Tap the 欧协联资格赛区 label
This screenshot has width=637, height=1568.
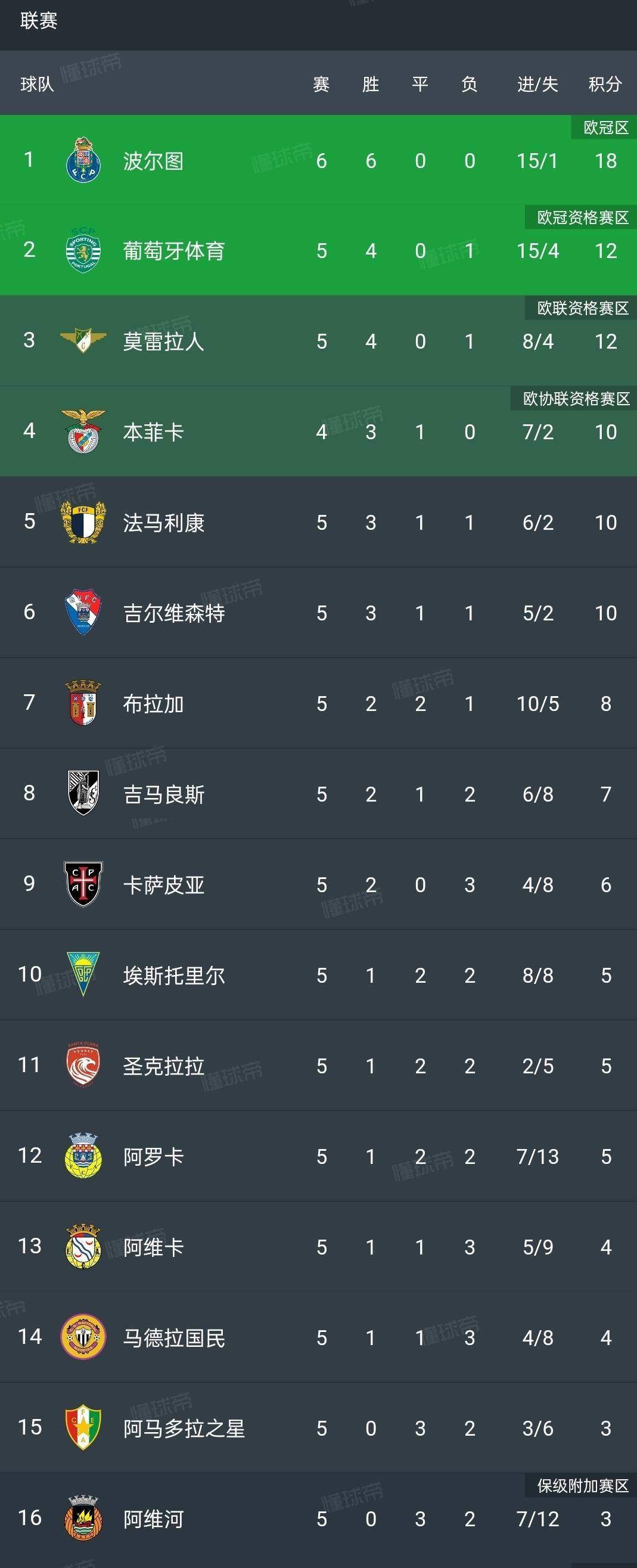pyautogui.click(x=576, y=399)
